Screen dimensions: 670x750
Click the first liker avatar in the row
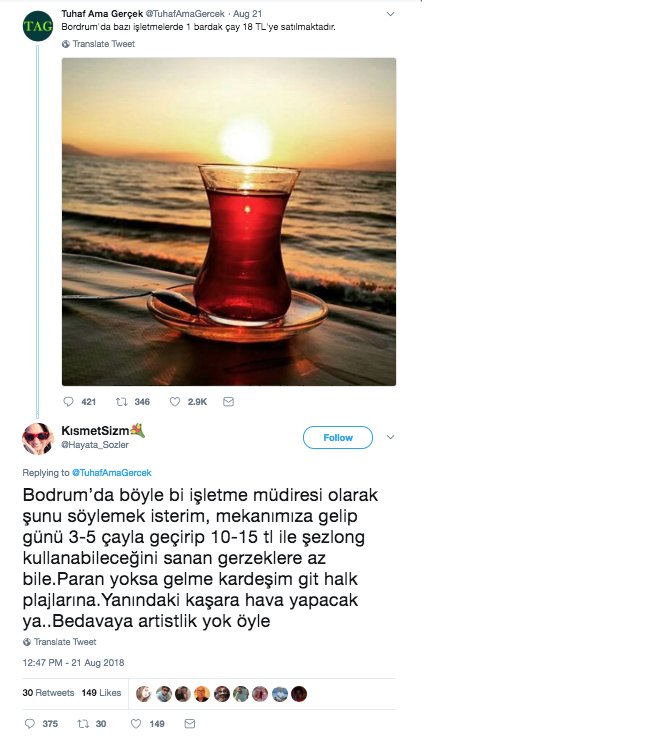143,694
